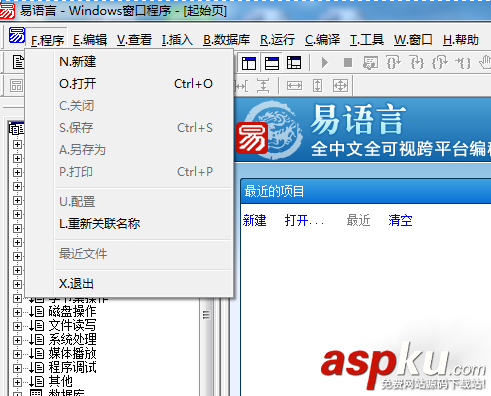This screenshot has height=396, width=491.
Task: Select 磁盘操作 in the command tree
Action: 72,312
